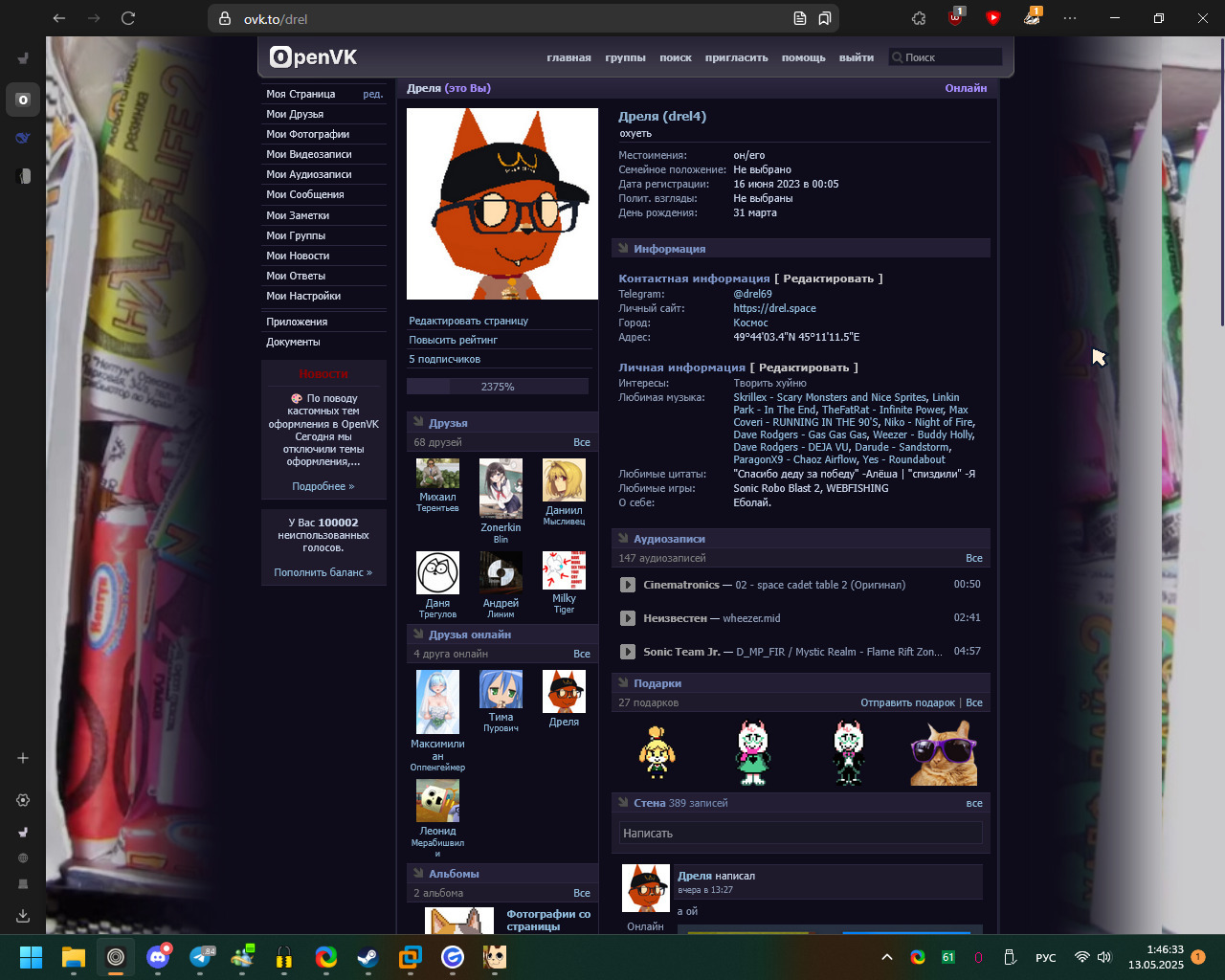The height and width of the screenshot is (980, 1225).
Task: Play the Cinematronics space cadet track
Action: (x=628, y=585)
